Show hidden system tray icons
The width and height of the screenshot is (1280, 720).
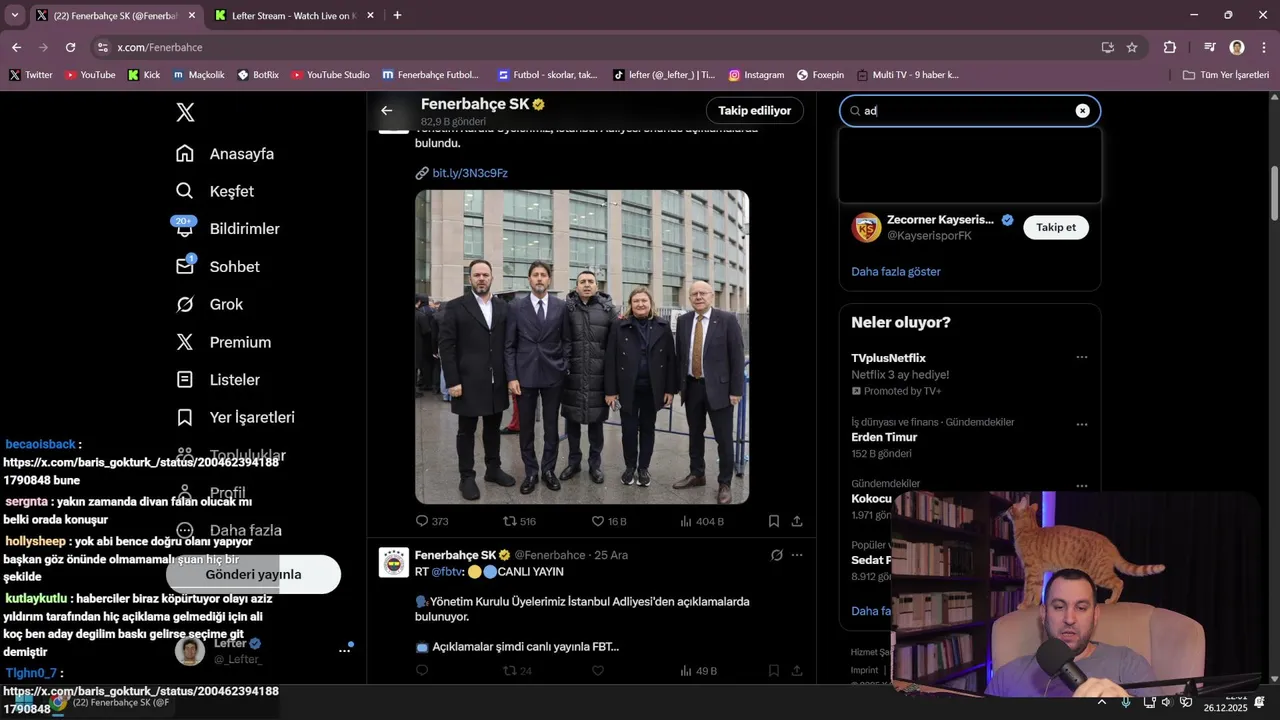click(x=1102, y=702)
